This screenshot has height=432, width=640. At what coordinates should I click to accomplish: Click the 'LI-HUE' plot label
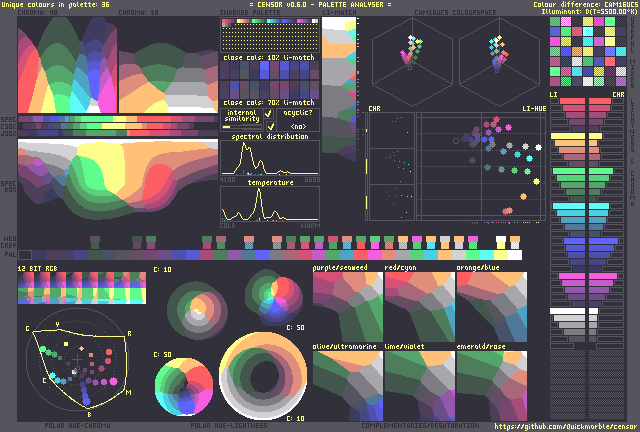pos(534,109)
